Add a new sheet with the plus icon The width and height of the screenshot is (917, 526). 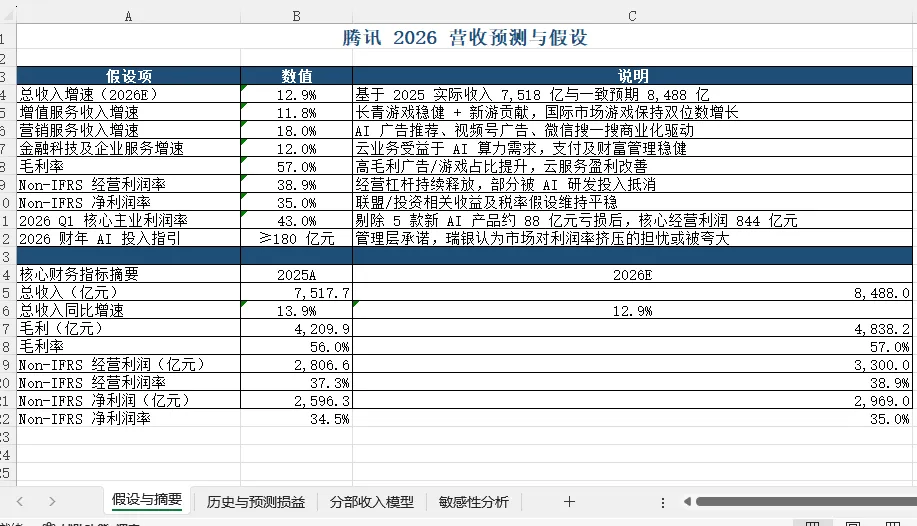coord(569,501)
